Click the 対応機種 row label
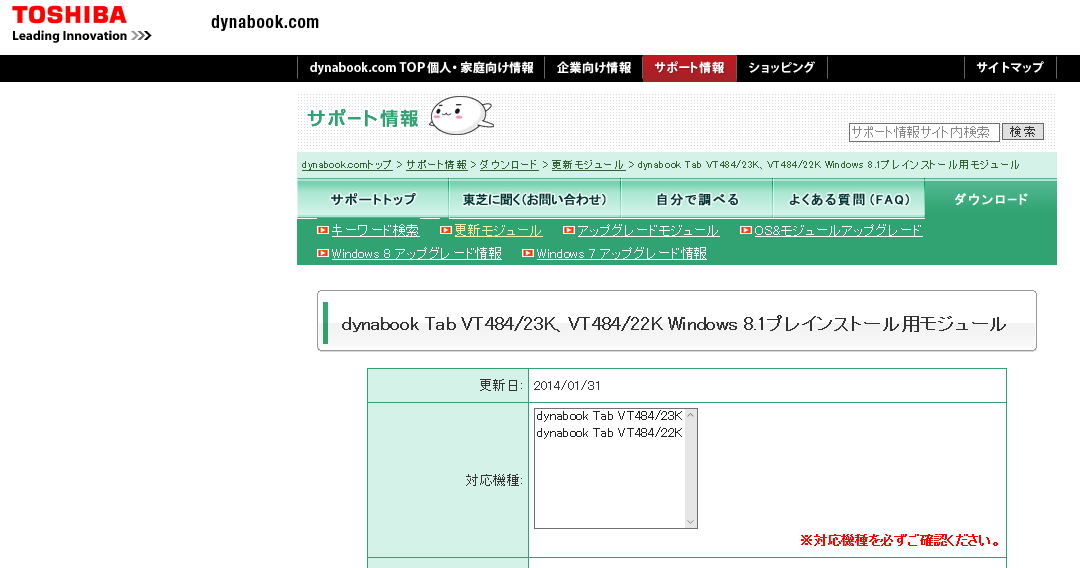Viewport: 1080px width, 568px height. pyautogui.click(x=494, y=481)
